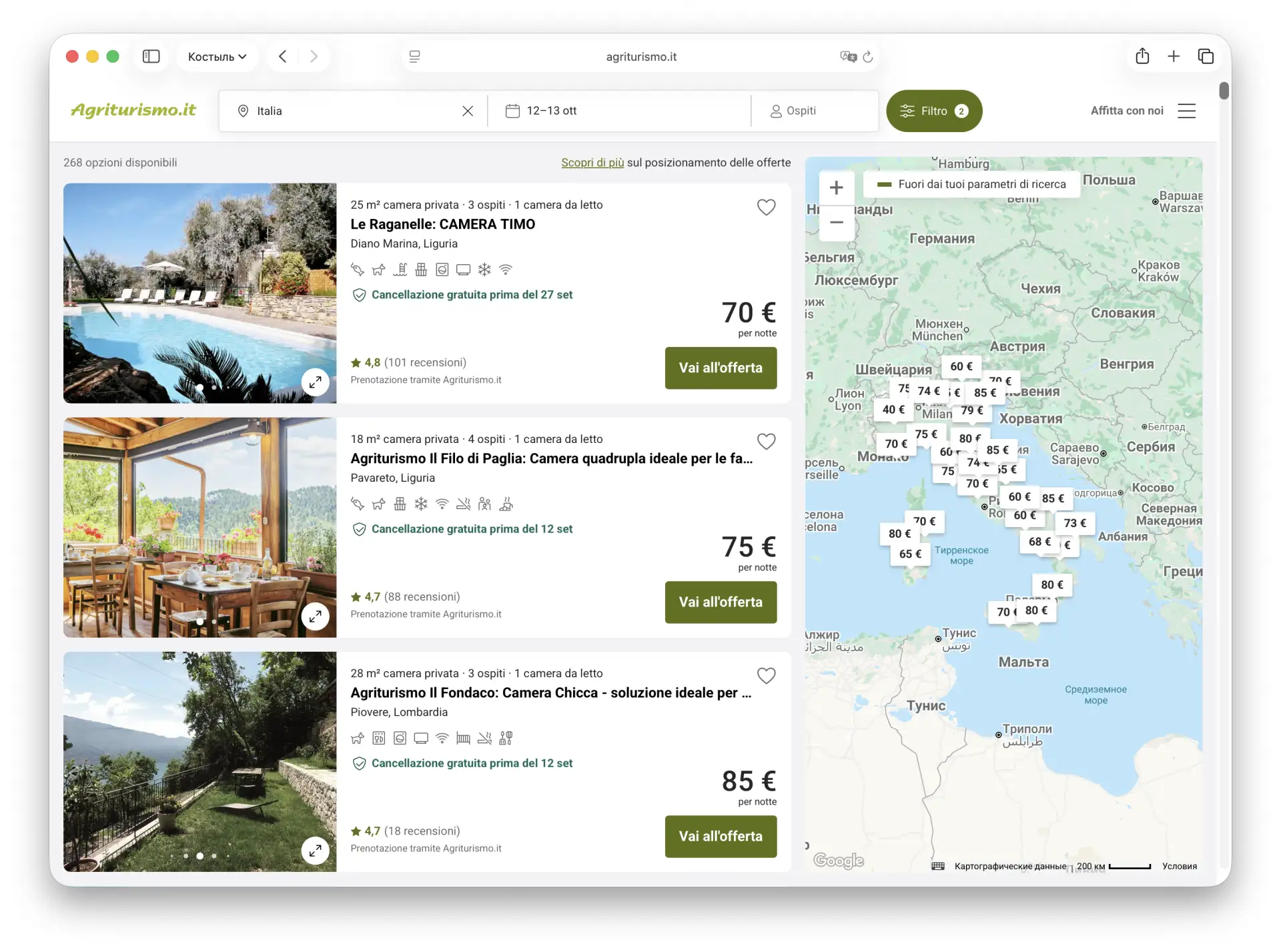Open the Le Raganelle: CAMERA TIMO title
Image resolution: width=1281 pixels, height=952 pixels.
pos(443,224)
